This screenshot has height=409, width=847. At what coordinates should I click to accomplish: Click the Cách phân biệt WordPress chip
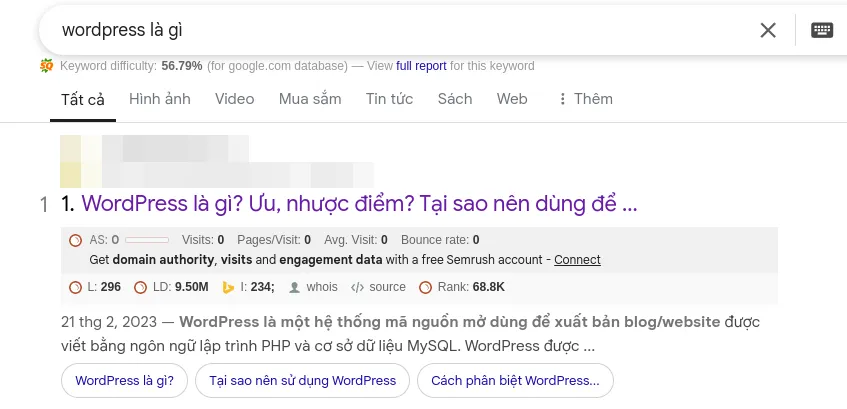click(x=515, y=380)
